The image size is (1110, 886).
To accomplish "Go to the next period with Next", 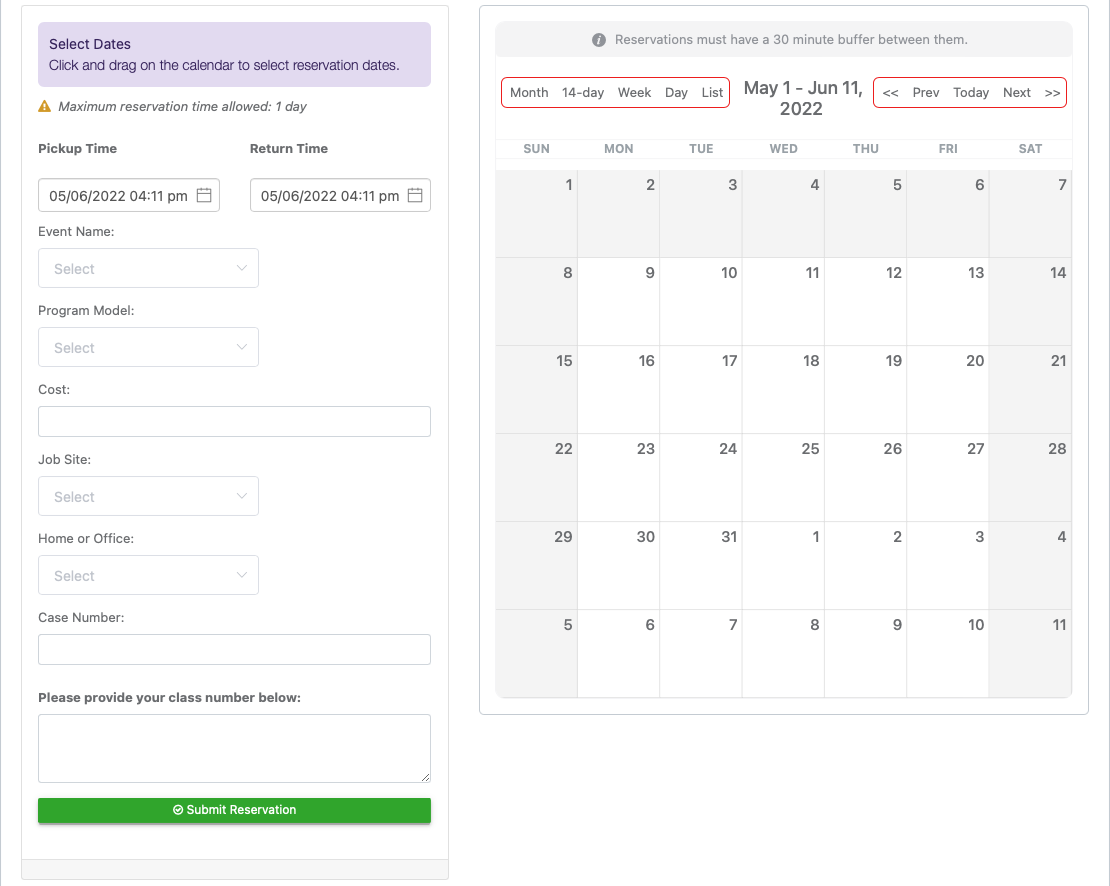I will click(1016, 92).
